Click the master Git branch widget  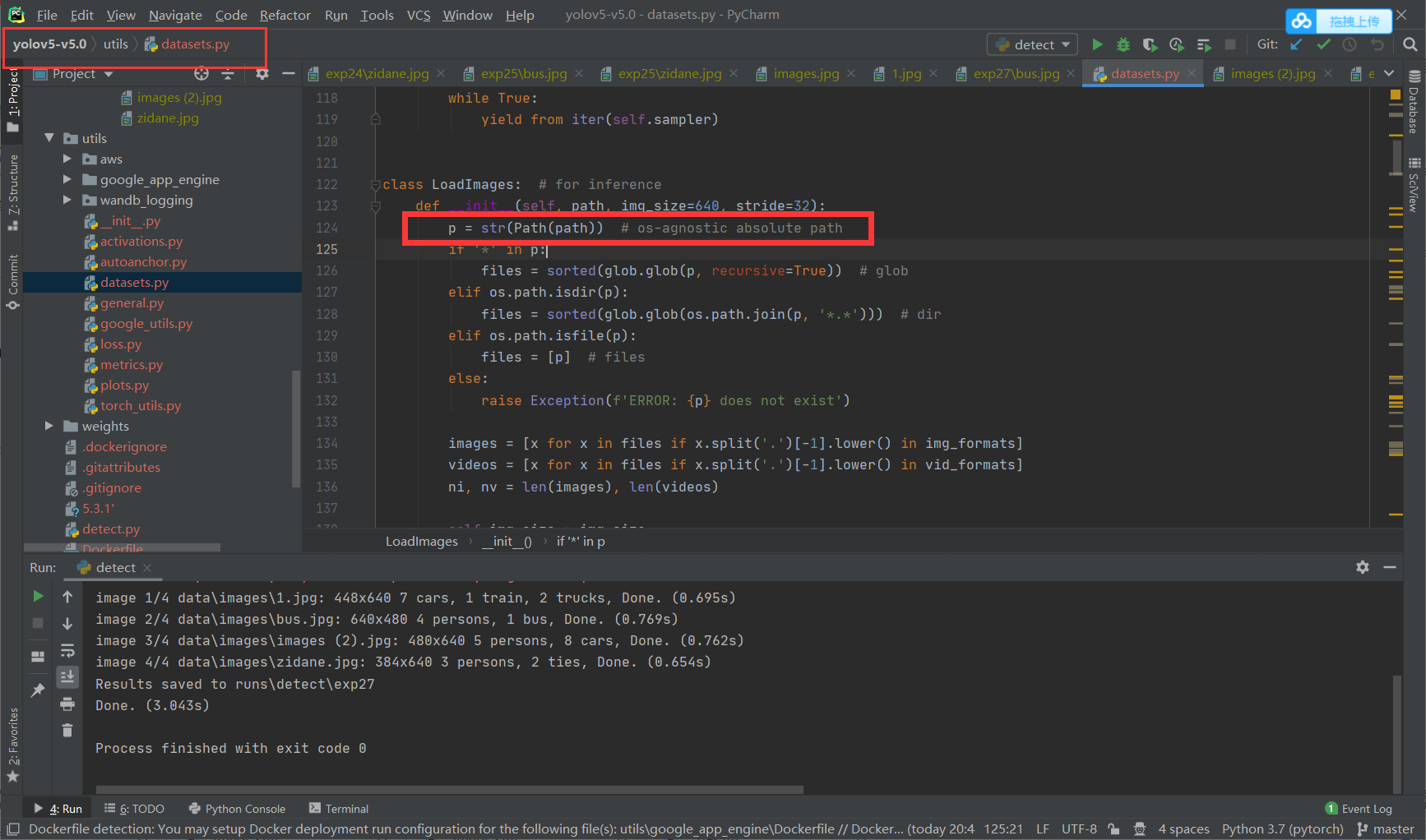(x=1386, y=829)
